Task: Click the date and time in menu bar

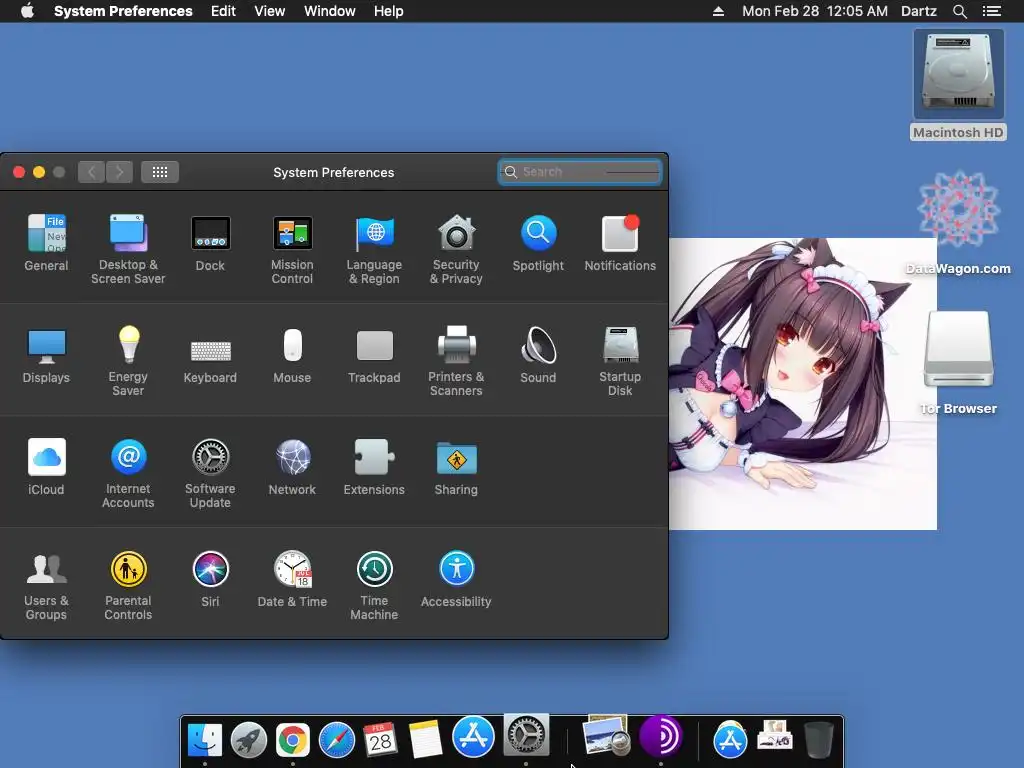Action: pos(815,11)
